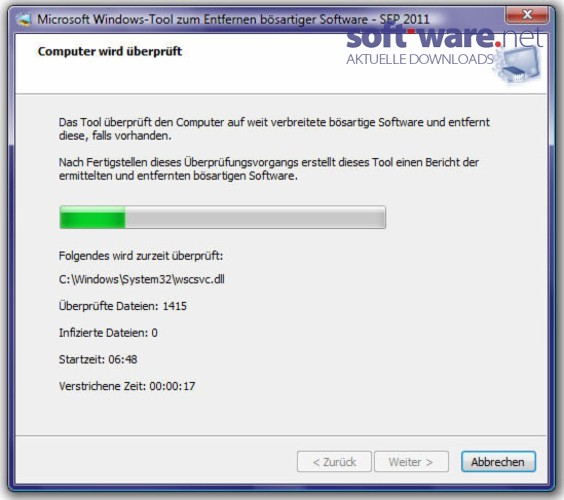Click the 'Das Tool überprüft den Computer' paragraph
The height and width of the screenshot is (500, 564).
point(274,129)
